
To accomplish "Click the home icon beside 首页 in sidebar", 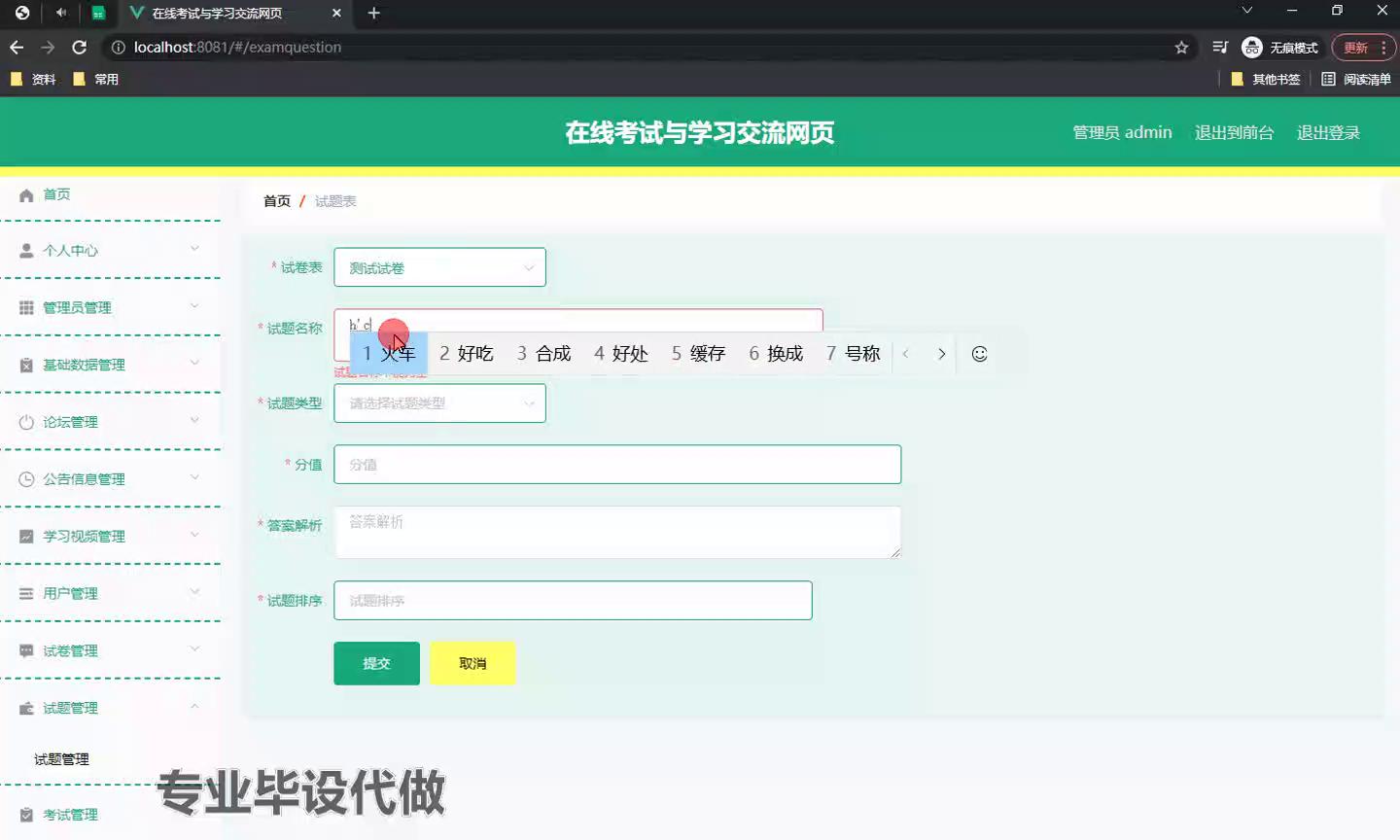I will (x=26, y=195).
